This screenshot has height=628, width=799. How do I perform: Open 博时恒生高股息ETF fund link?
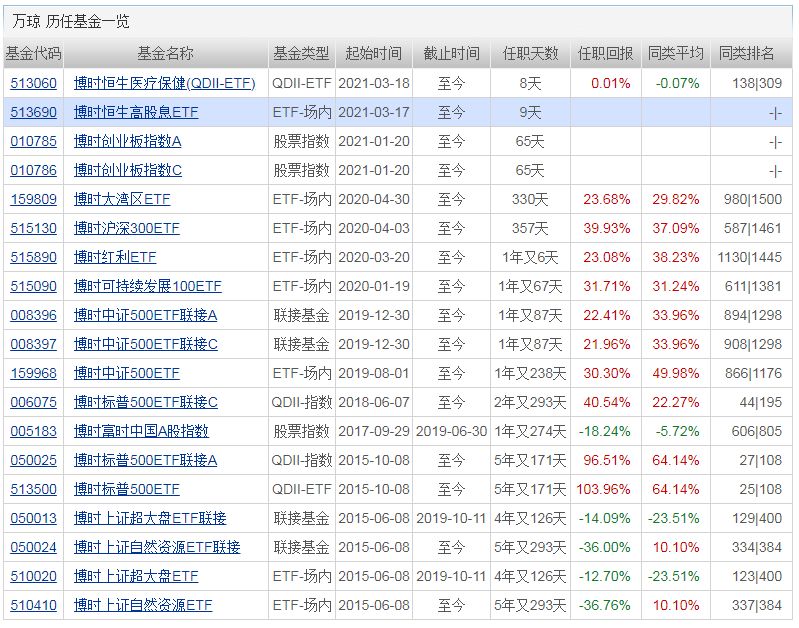click(136, 112)
